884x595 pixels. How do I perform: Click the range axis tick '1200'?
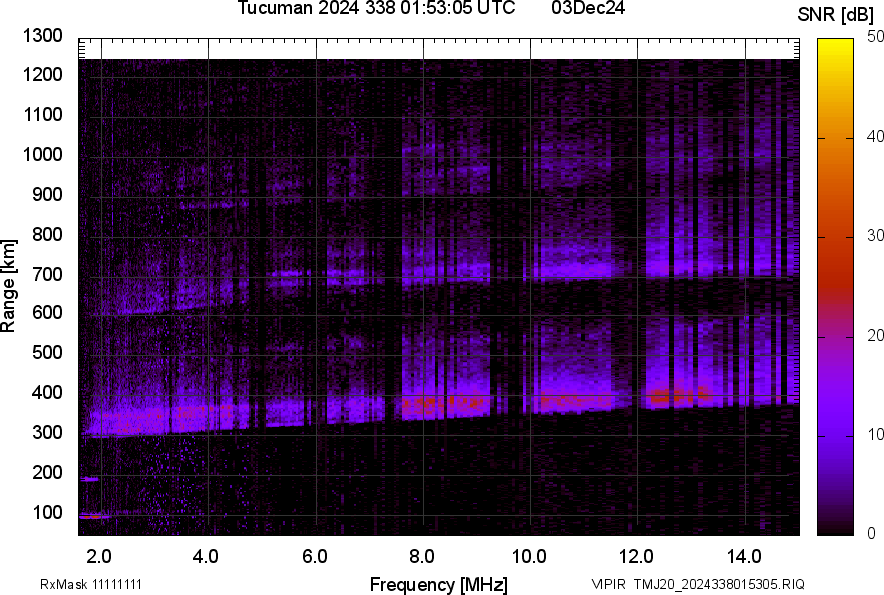coord(42,74)
